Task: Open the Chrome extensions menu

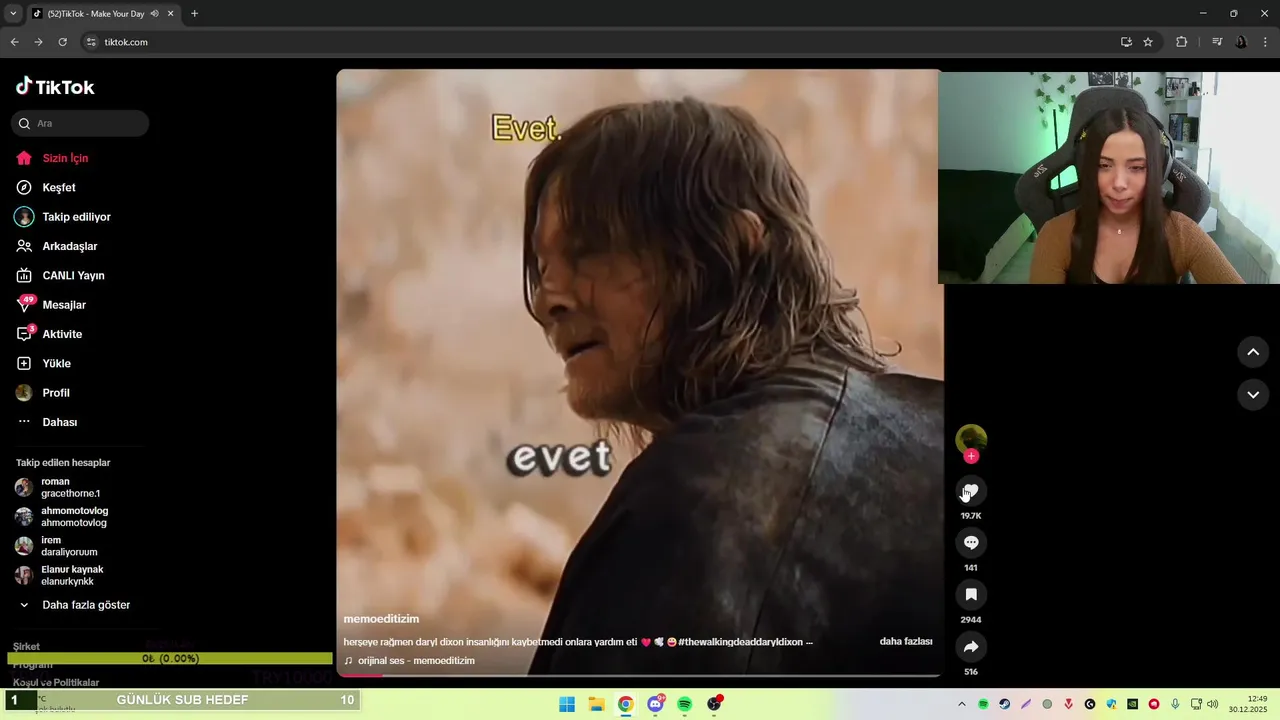Action: pyautogui.click(x=1182, y=42)
